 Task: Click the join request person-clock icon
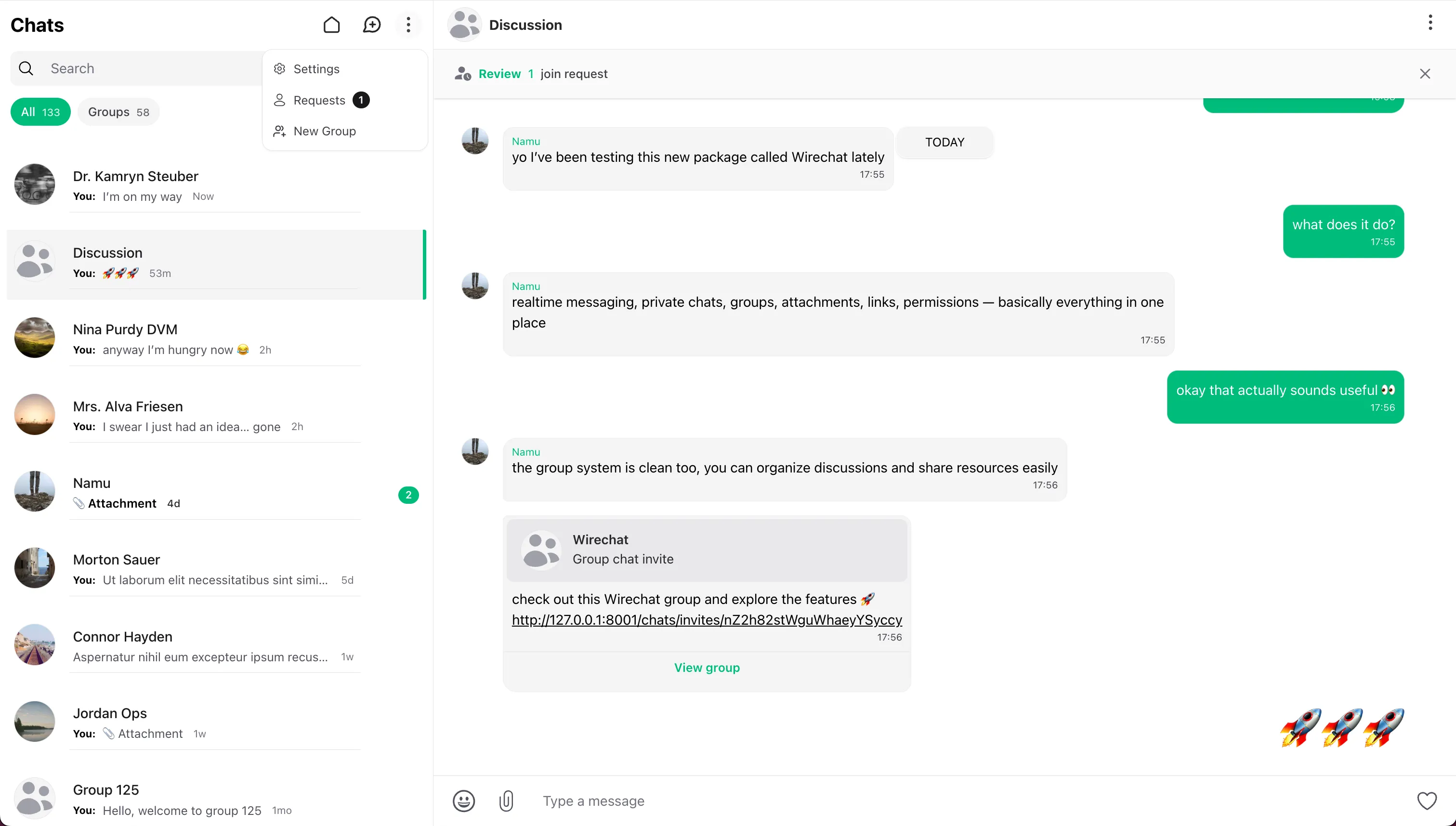point(463,74)
